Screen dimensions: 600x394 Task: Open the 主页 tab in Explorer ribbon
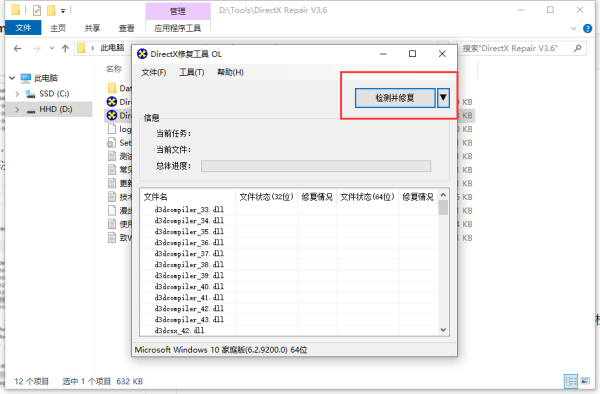58,28
